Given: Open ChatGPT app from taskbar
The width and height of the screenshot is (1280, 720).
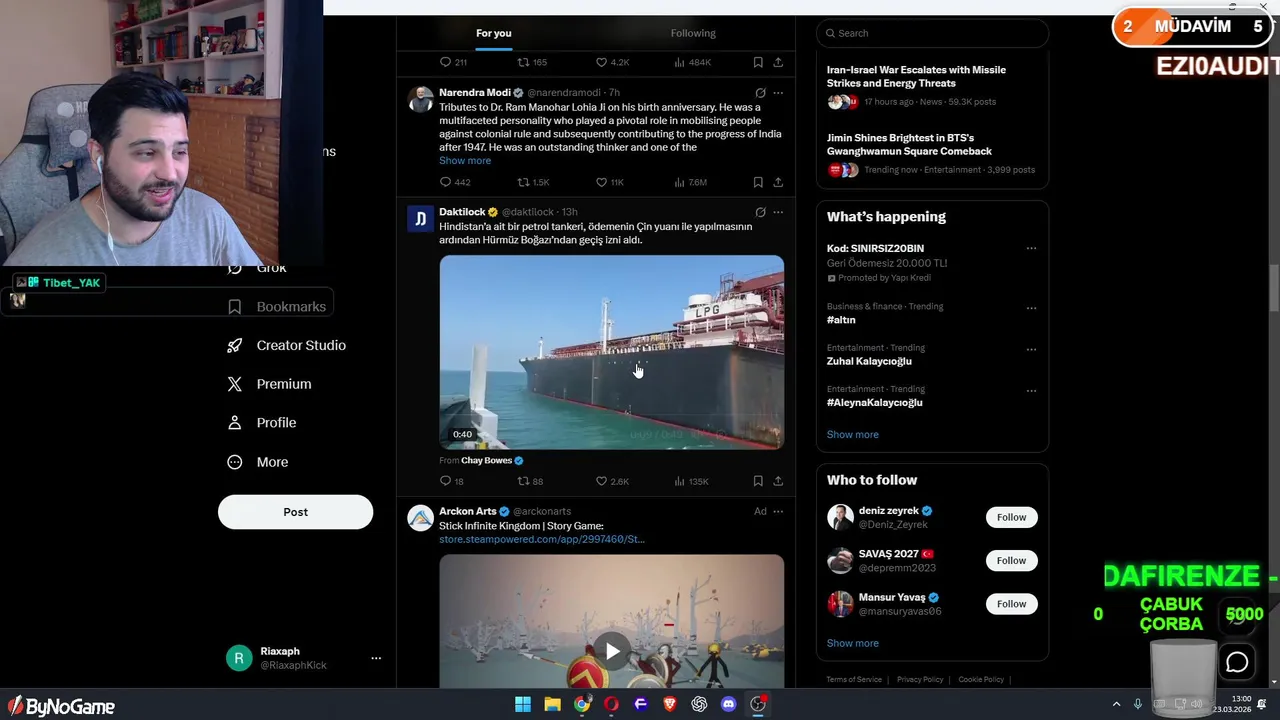Looking at the screenshot, I should pos(699,704).
